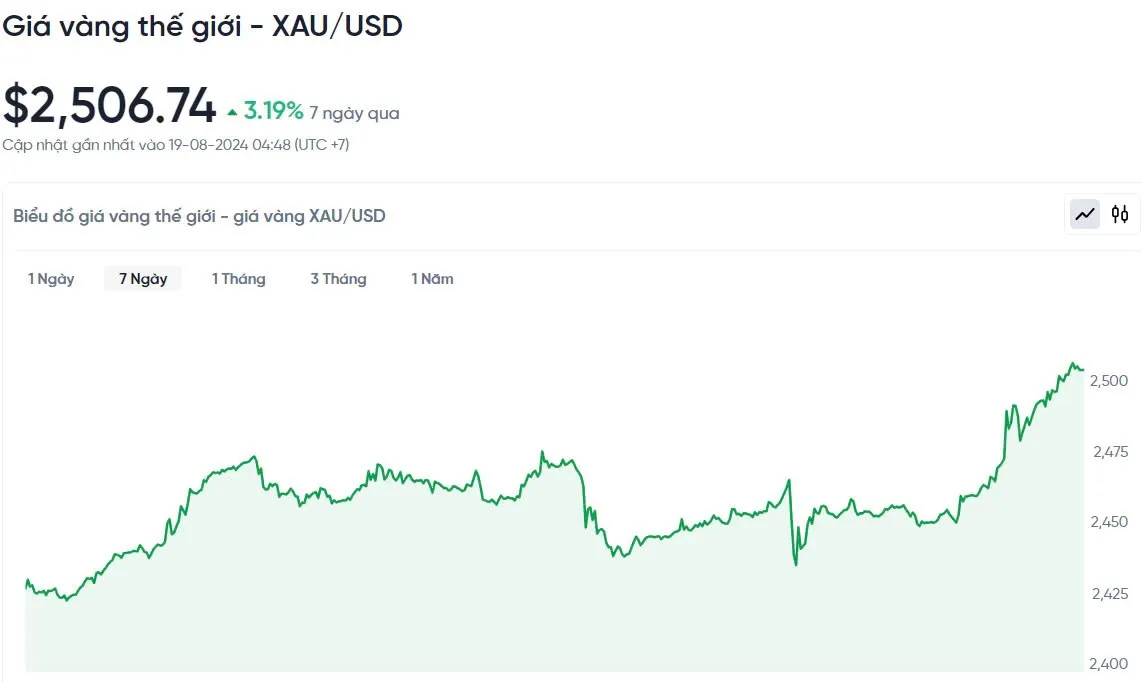
Task: Select the 1 Ngày time range
Action: 51,278
